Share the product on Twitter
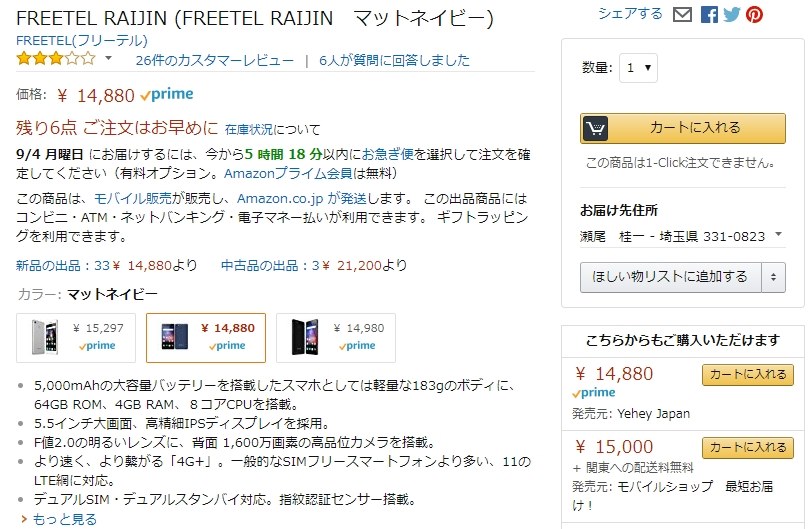 [x=731, y=15]
